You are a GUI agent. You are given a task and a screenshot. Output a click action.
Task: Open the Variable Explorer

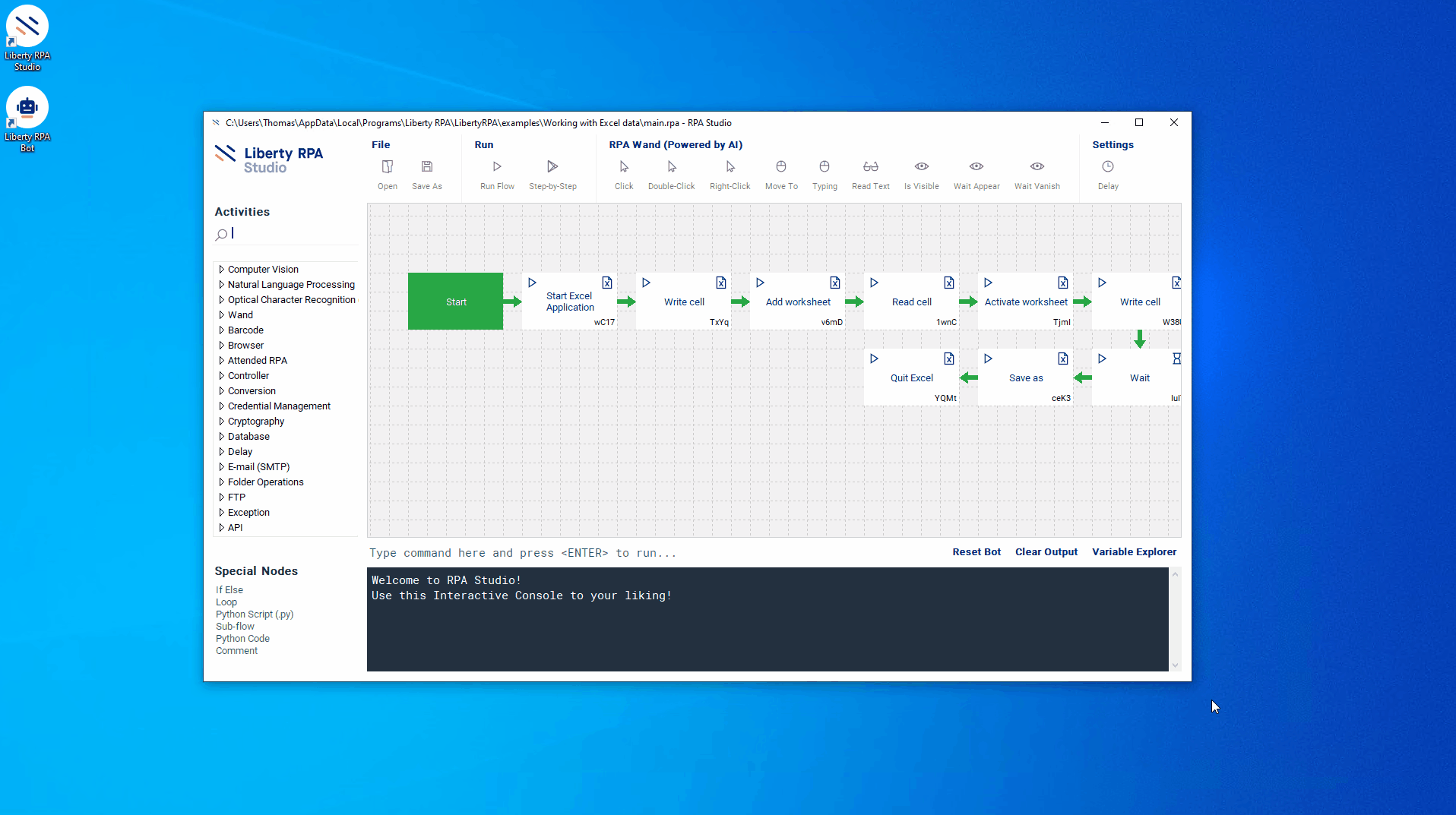1134,552
